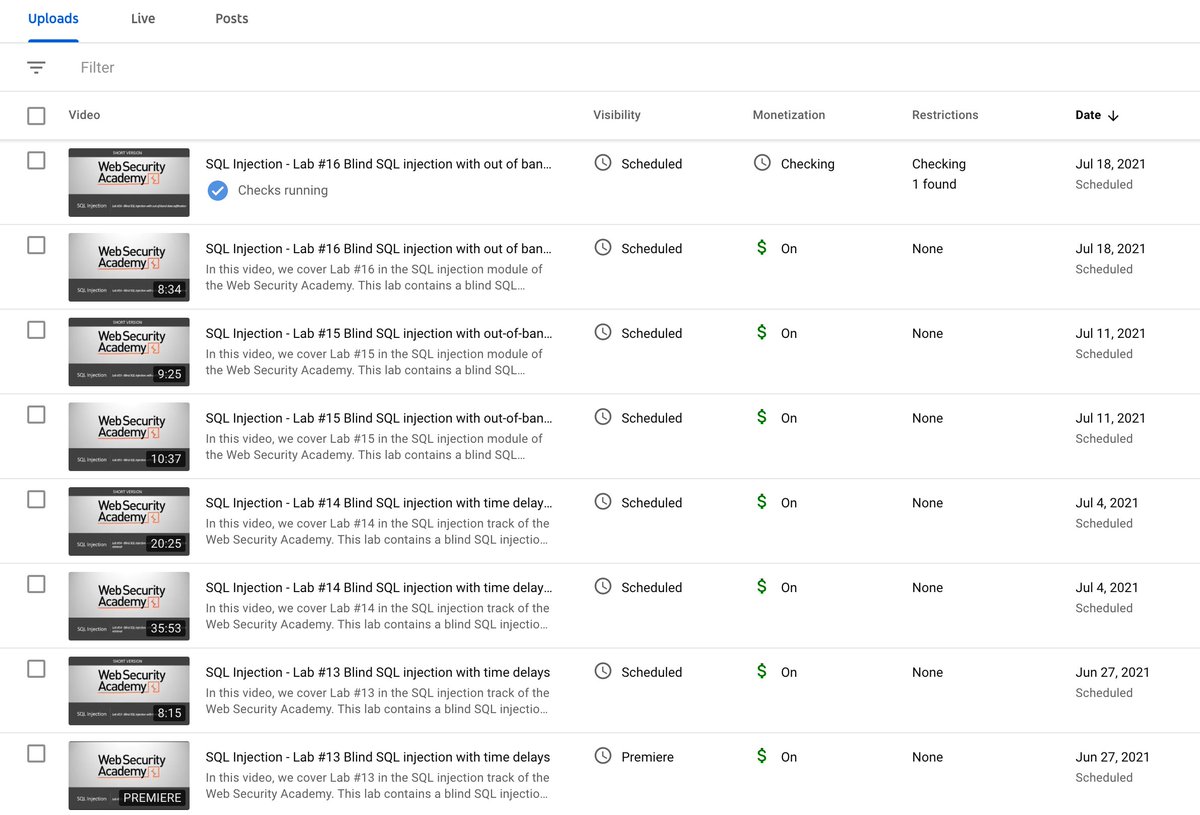Open the Lab #15 title of the 9:25 video

(378, 334)
